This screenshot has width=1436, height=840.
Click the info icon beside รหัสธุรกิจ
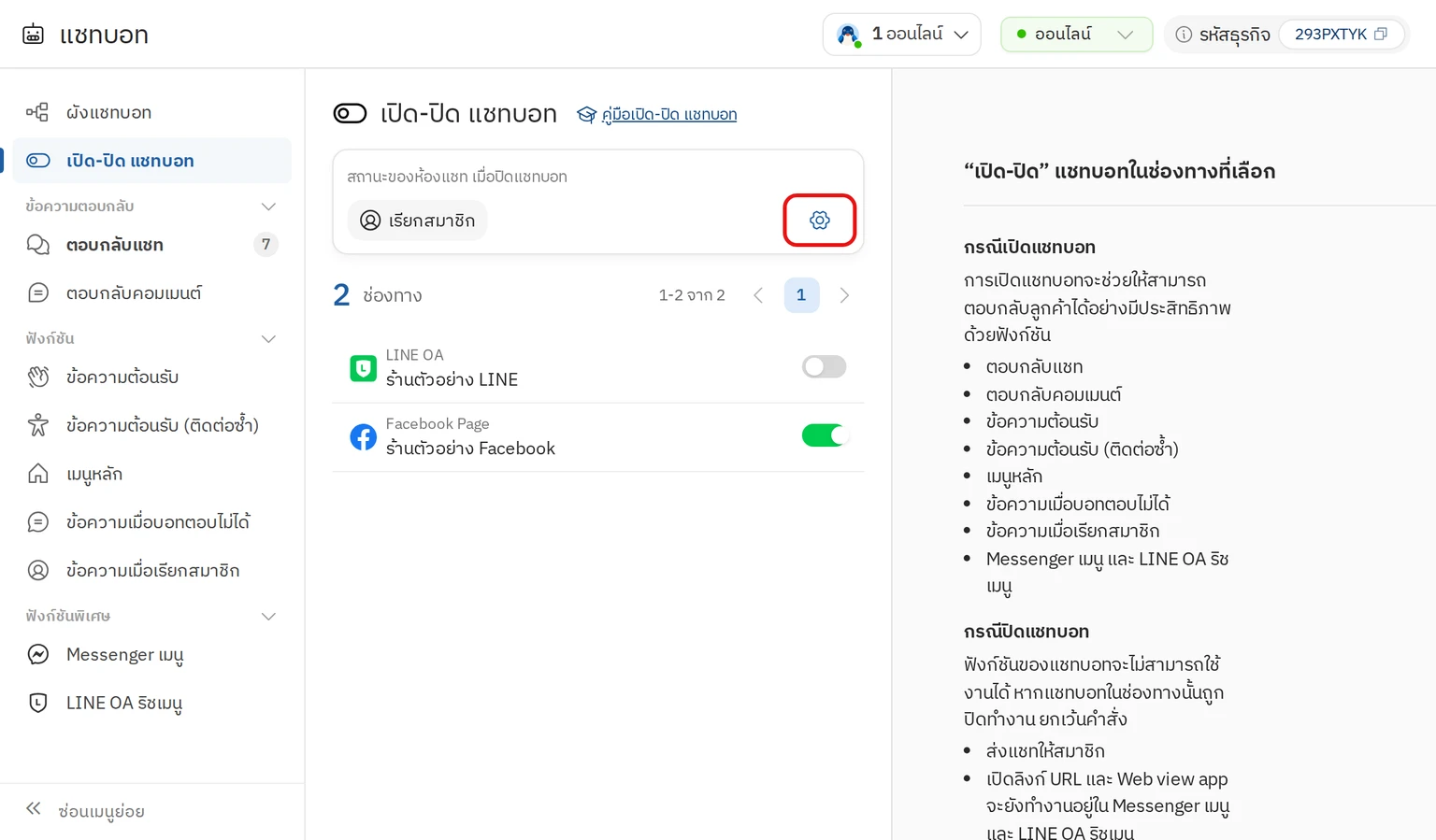pos(1184,35)
